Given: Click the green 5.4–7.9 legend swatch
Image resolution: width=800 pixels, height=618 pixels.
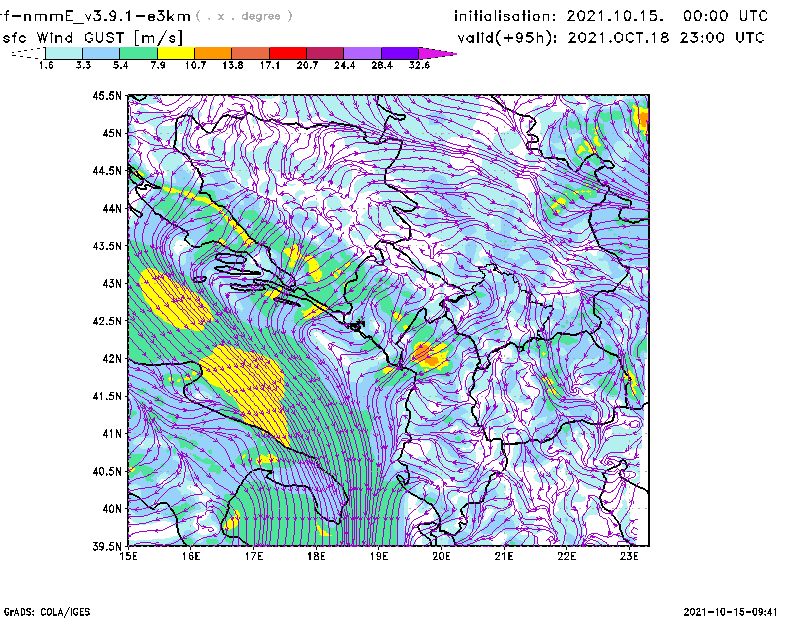Looking at the screenshot, I should [138, 53].
